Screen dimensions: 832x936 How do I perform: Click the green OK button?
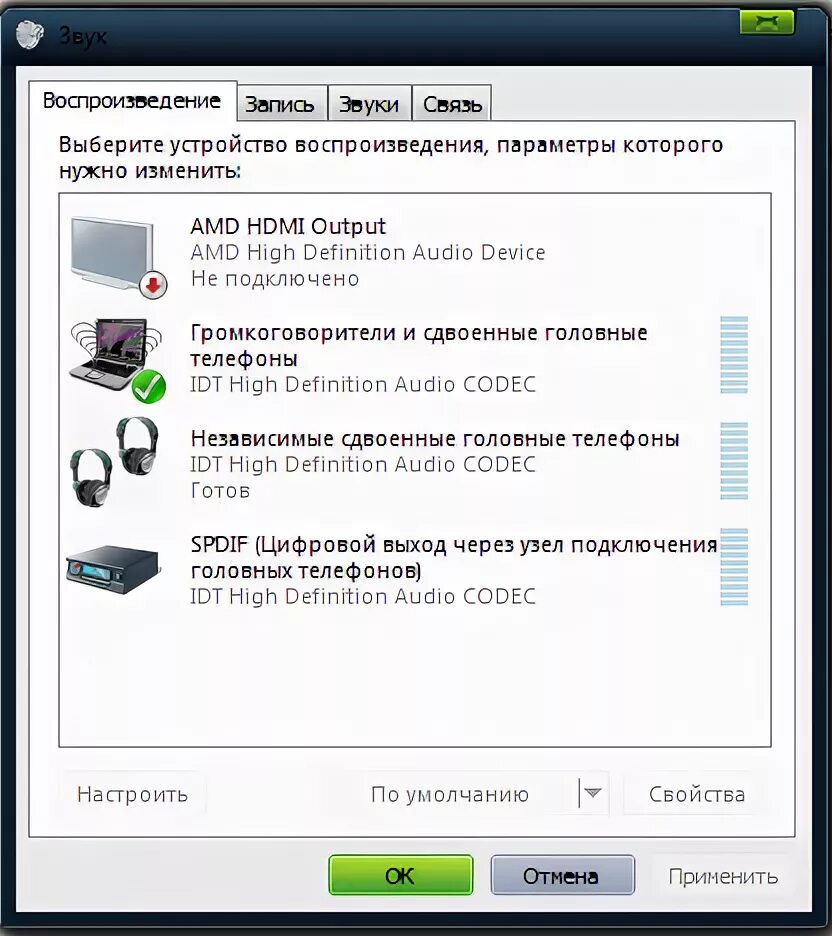click(400, 875)
